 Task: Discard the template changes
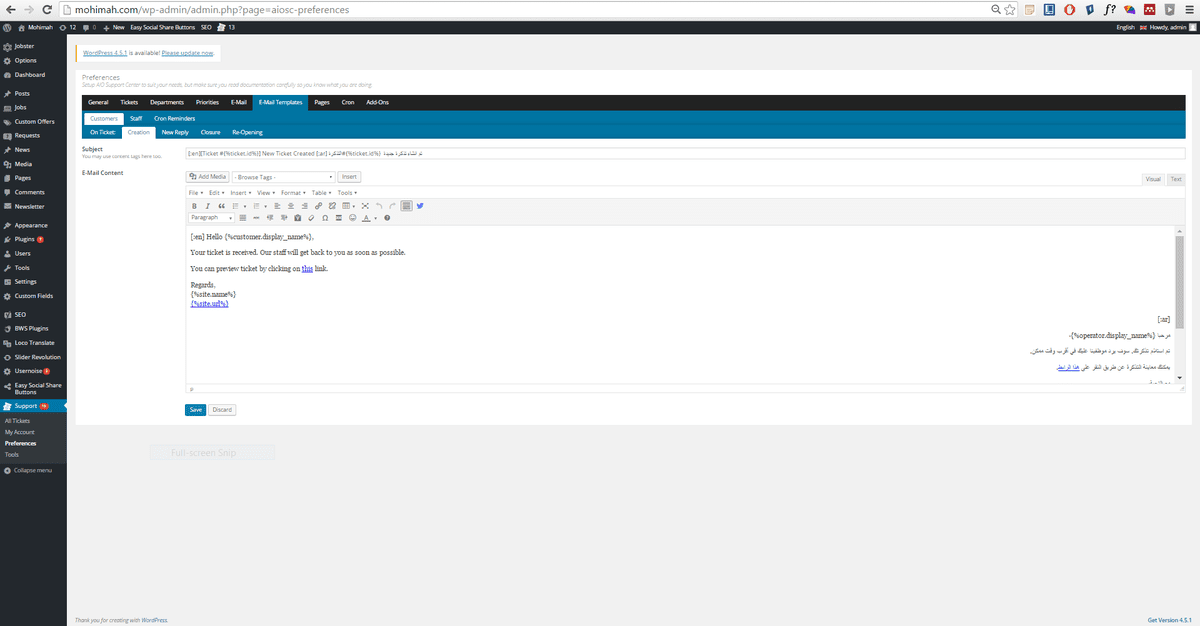[x=222, y=409]
